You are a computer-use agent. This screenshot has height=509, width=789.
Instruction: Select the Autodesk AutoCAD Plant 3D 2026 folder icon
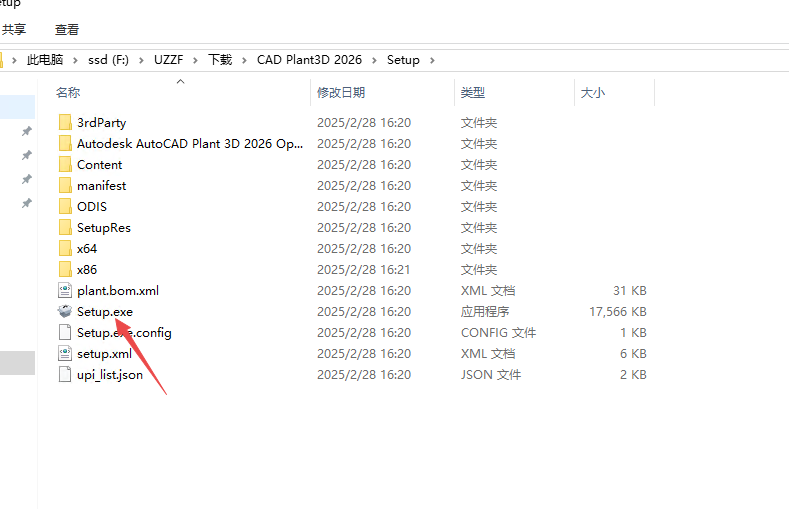pos(65,143)
